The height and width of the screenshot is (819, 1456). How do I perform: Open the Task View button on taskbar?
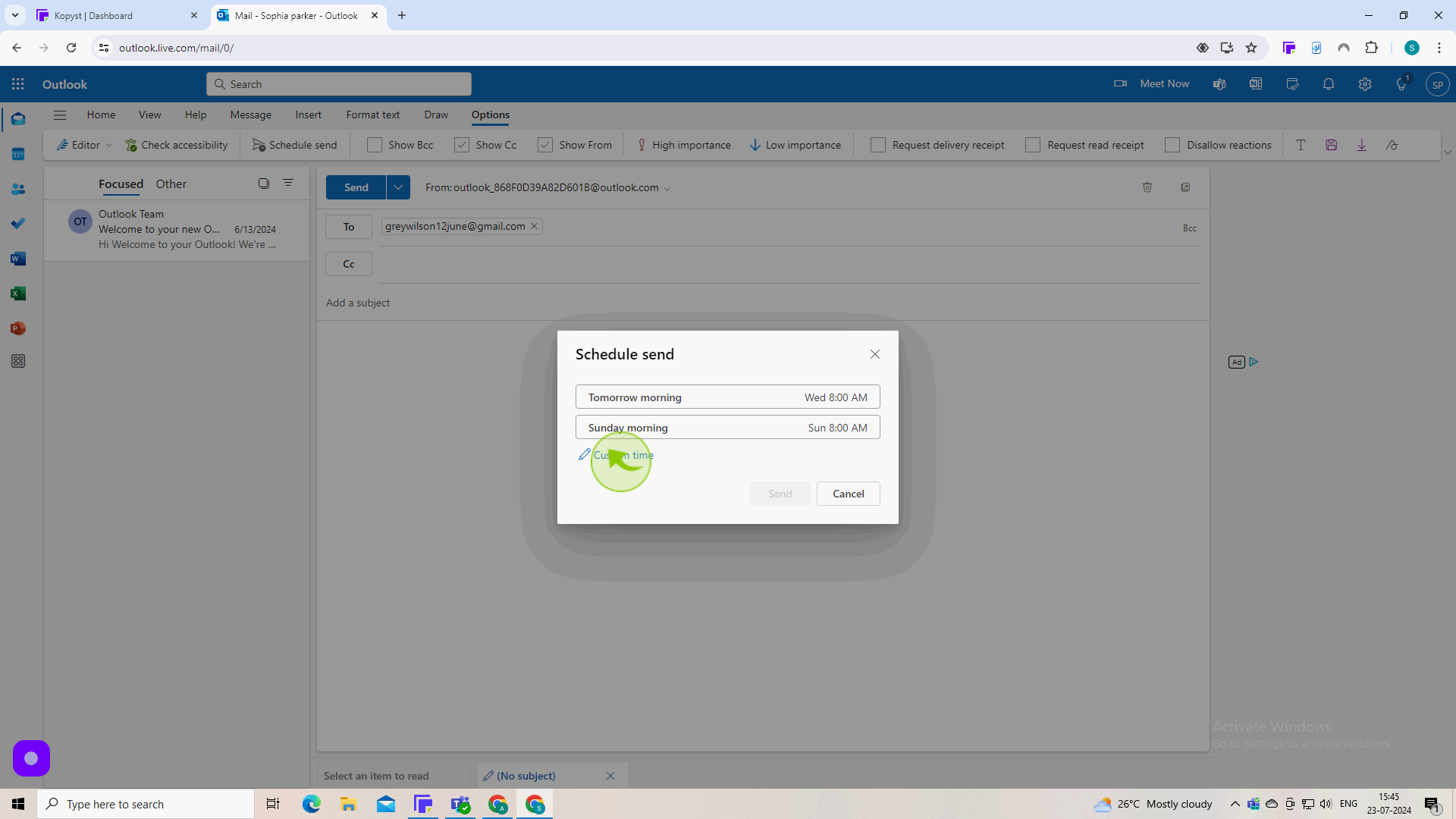click(x=273, y=804)
